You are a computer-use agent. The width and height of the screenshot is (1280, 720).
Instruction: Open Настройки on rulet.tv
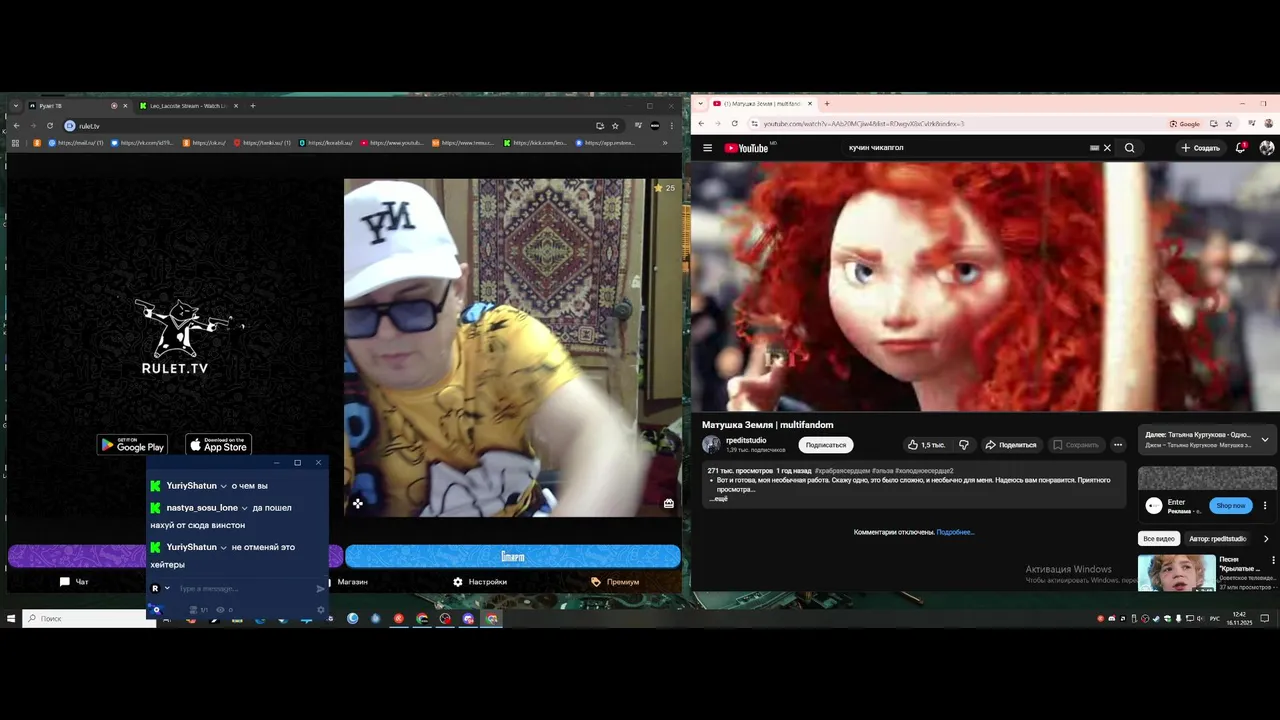point(480,582)
